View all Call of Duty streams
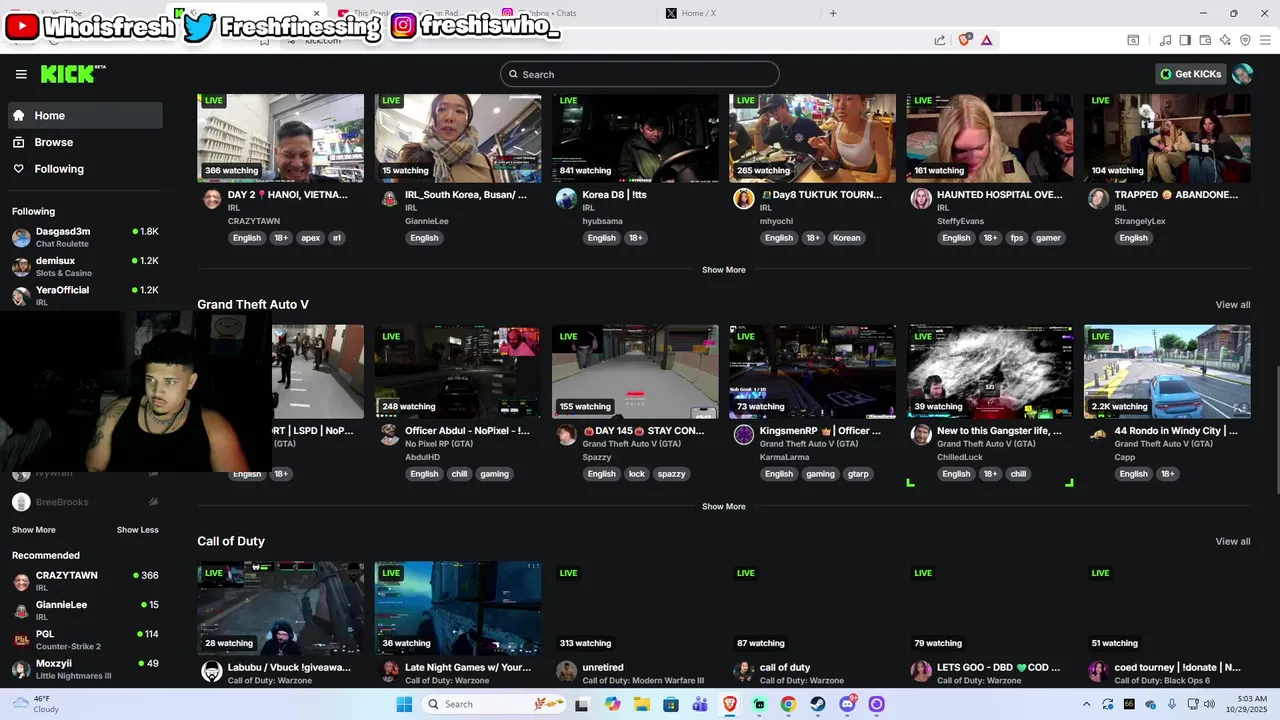This screenshot has height=720, width=1280. tap(1232, 542)
